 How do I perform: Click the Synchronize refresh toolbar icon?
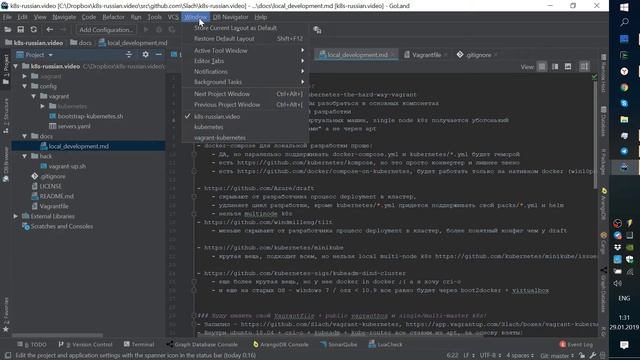coord(33,29)
